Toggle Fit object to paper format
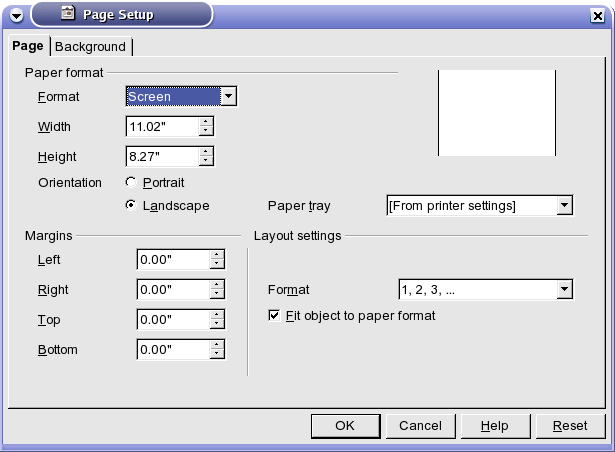This screenshot has height=452, width=615. [x=274, y=315]
